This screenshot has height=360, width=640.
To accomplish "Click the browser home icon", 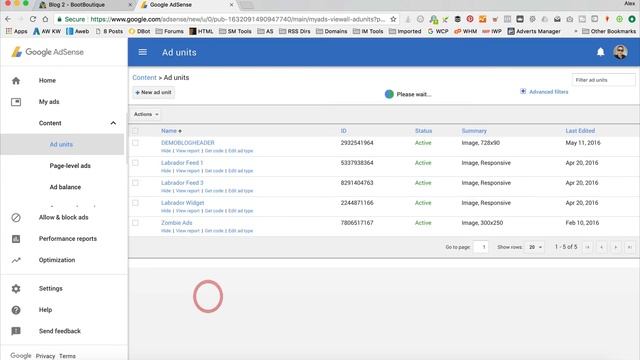I will 45,19.
